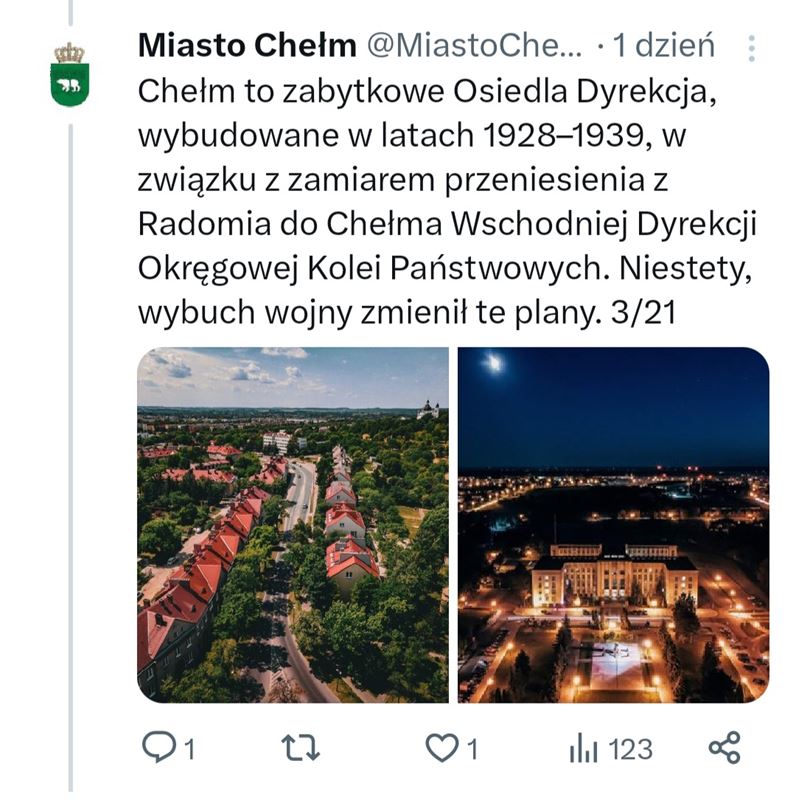Open the "1 dzień" timestamp link
The image size is (796, 800).
pos(663,45)
